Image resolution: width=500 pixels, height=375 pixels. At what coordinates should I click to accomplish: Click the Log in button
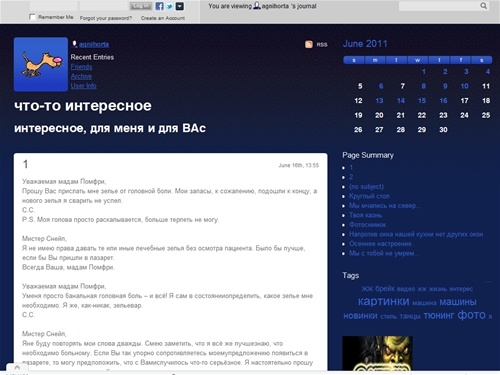pyautogui.click(x=141, y=6)
